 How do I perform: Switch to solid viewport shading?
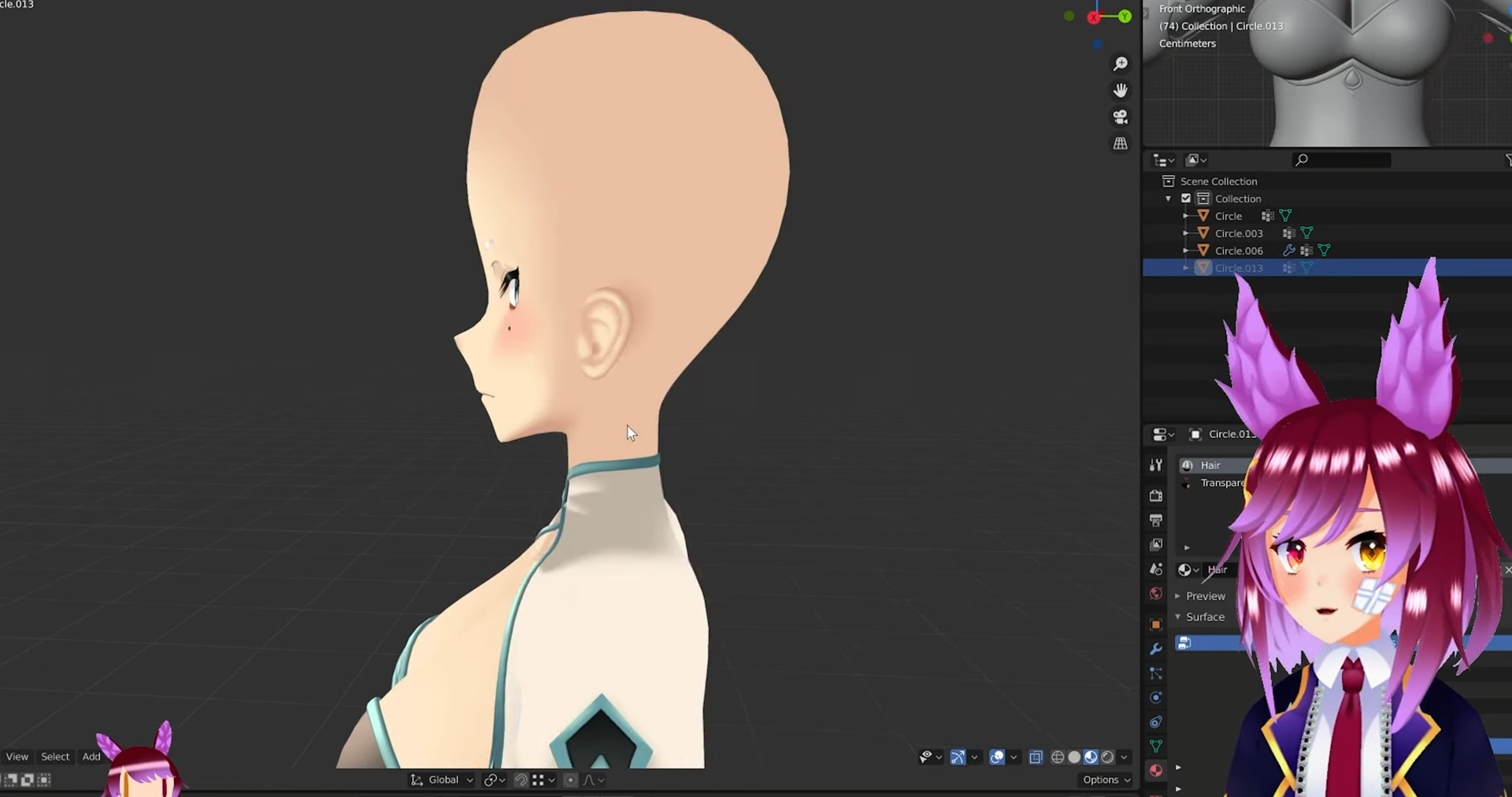click(x=1074, y=758)
